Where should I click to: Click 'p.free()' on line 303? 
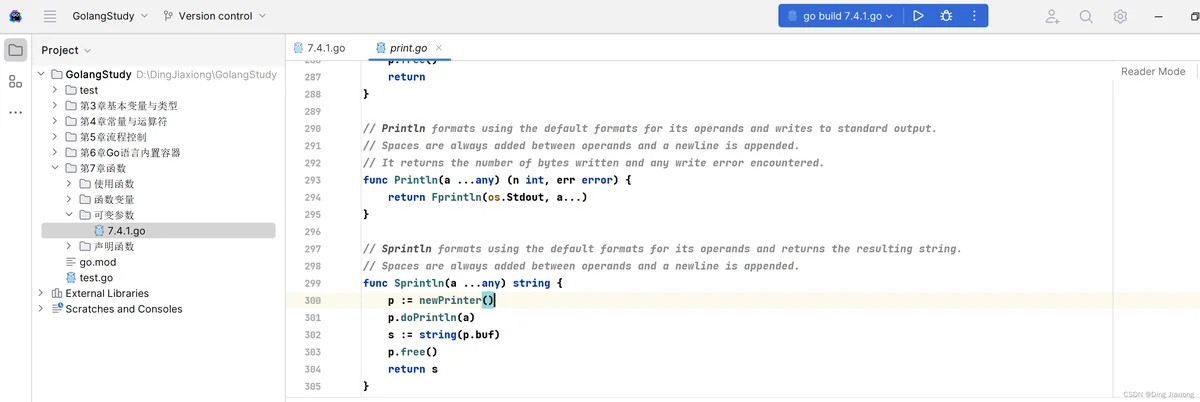[x=413, y=352]
